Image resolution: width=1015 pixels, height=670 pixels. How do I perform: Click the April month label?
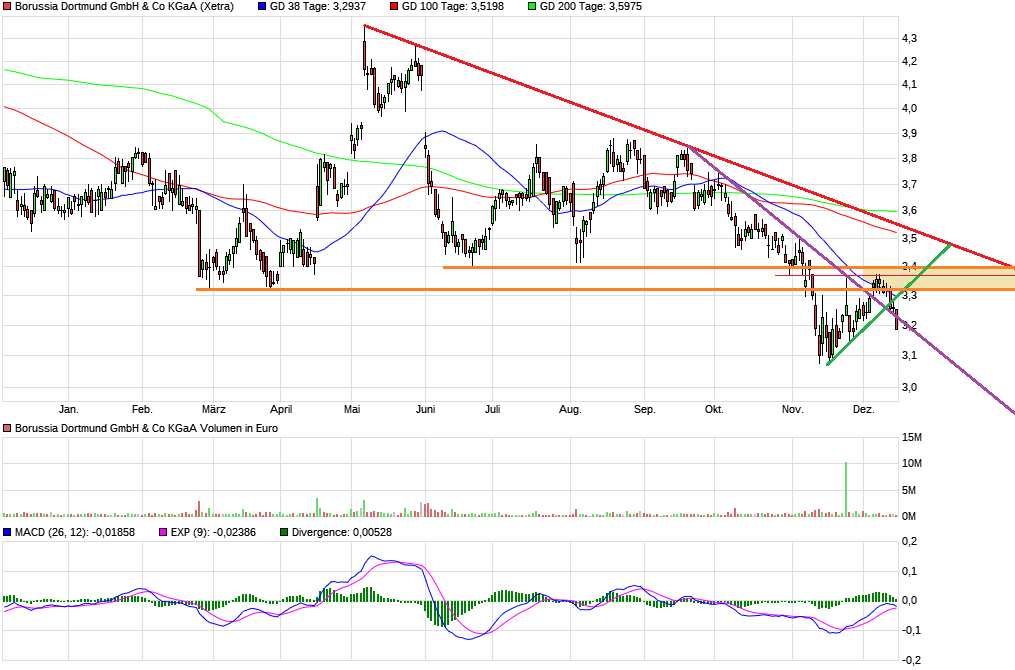pyautogui.click(x=281, y=409)
